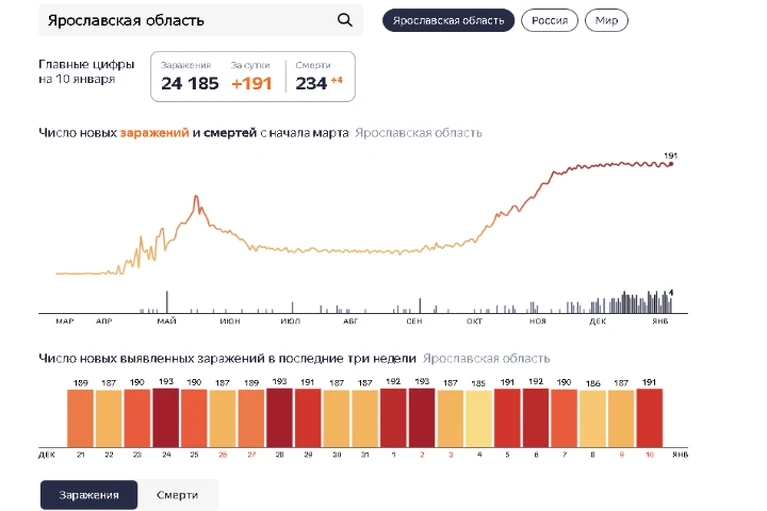Switch scope to Мир
The width and height of the screenshot is (767, 511).
[x=607, y=21]
